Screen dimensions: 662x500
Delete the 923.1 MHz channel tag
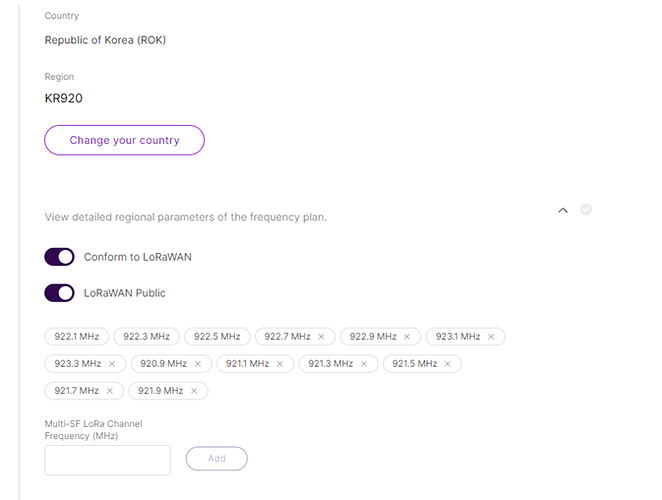tap(491, 337)
